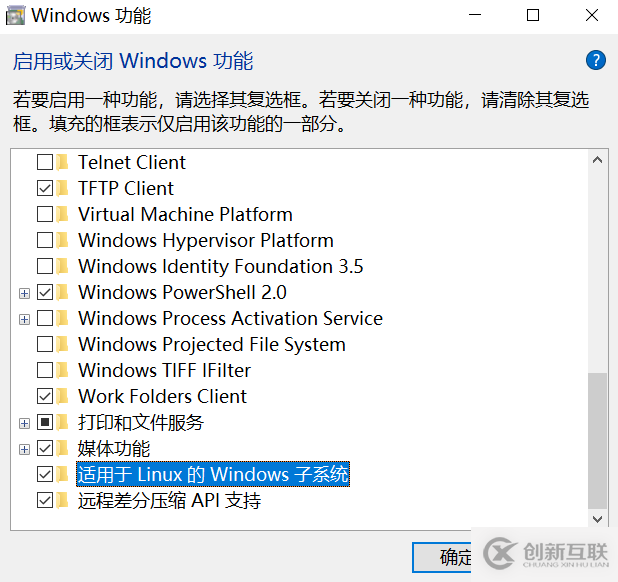Click the folder icon next to 远程差分压缩 API 支持
This screenshot has width=618, height=582.
click(64, 500)
